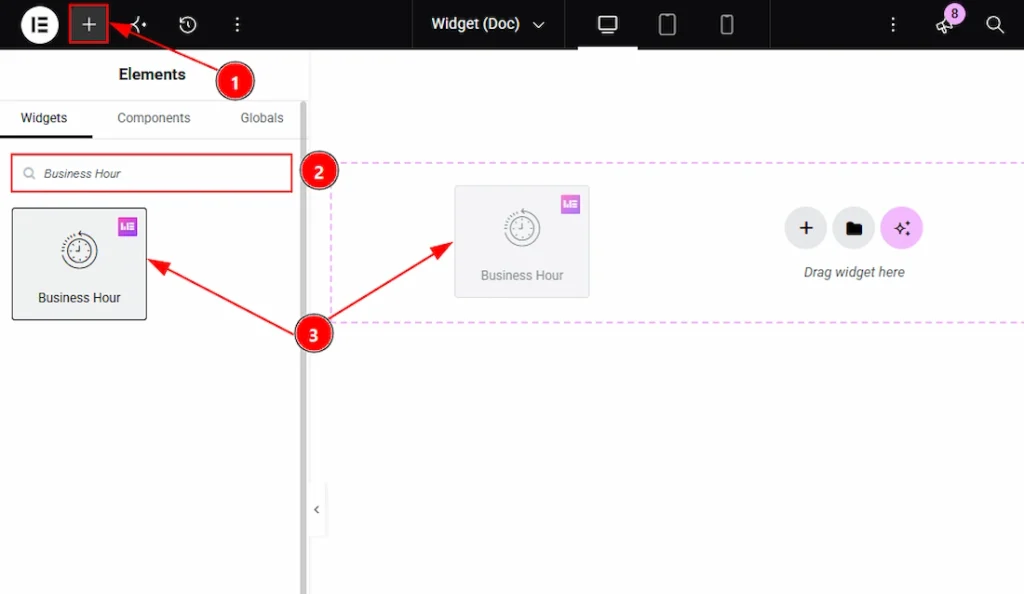This screenshot has width=1024, height=594.
Task: Click the Add Element plus icon
Action: pos(89,24)
